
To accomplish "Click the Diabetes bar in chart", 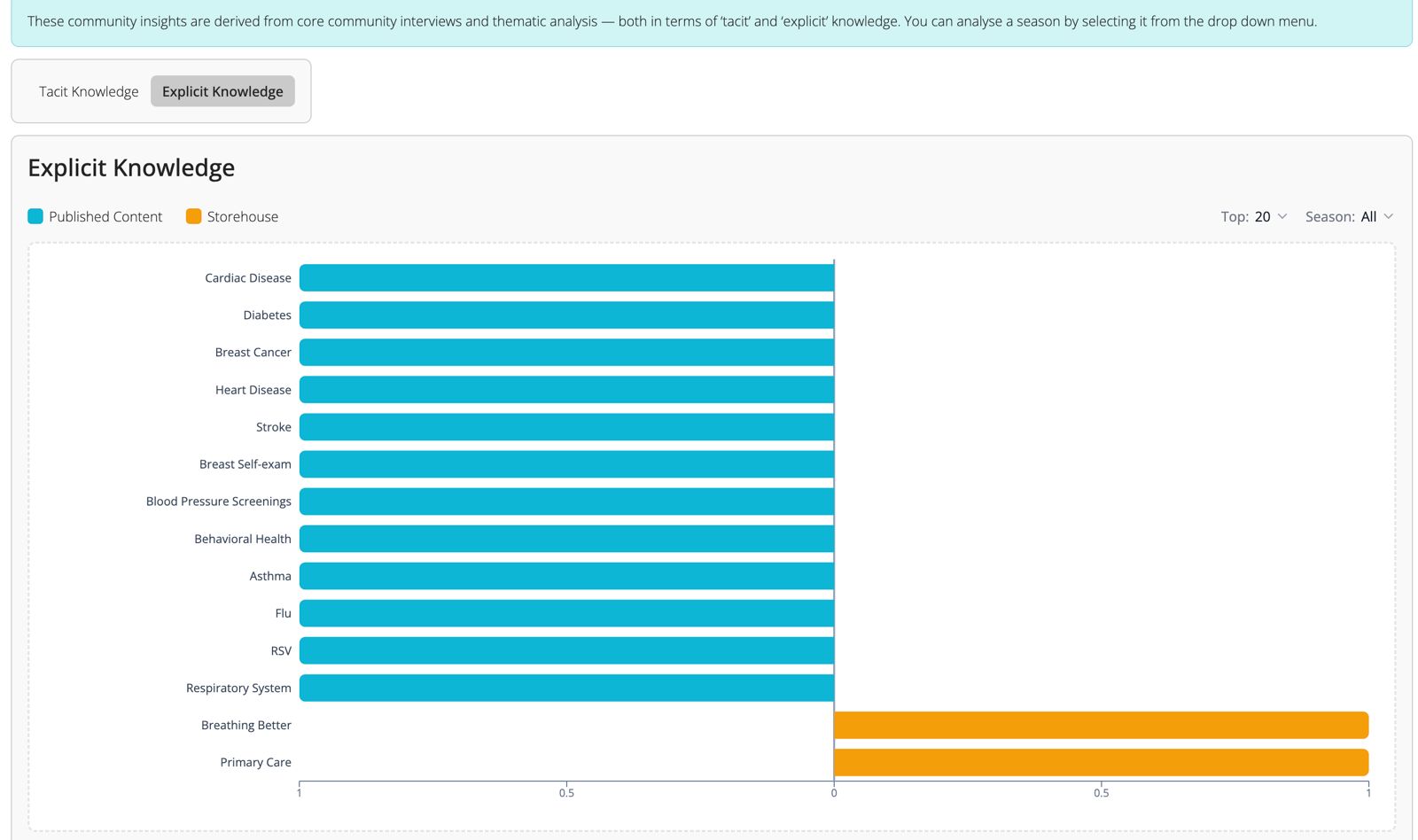I will pyautogui.click(x=566, y=315).
